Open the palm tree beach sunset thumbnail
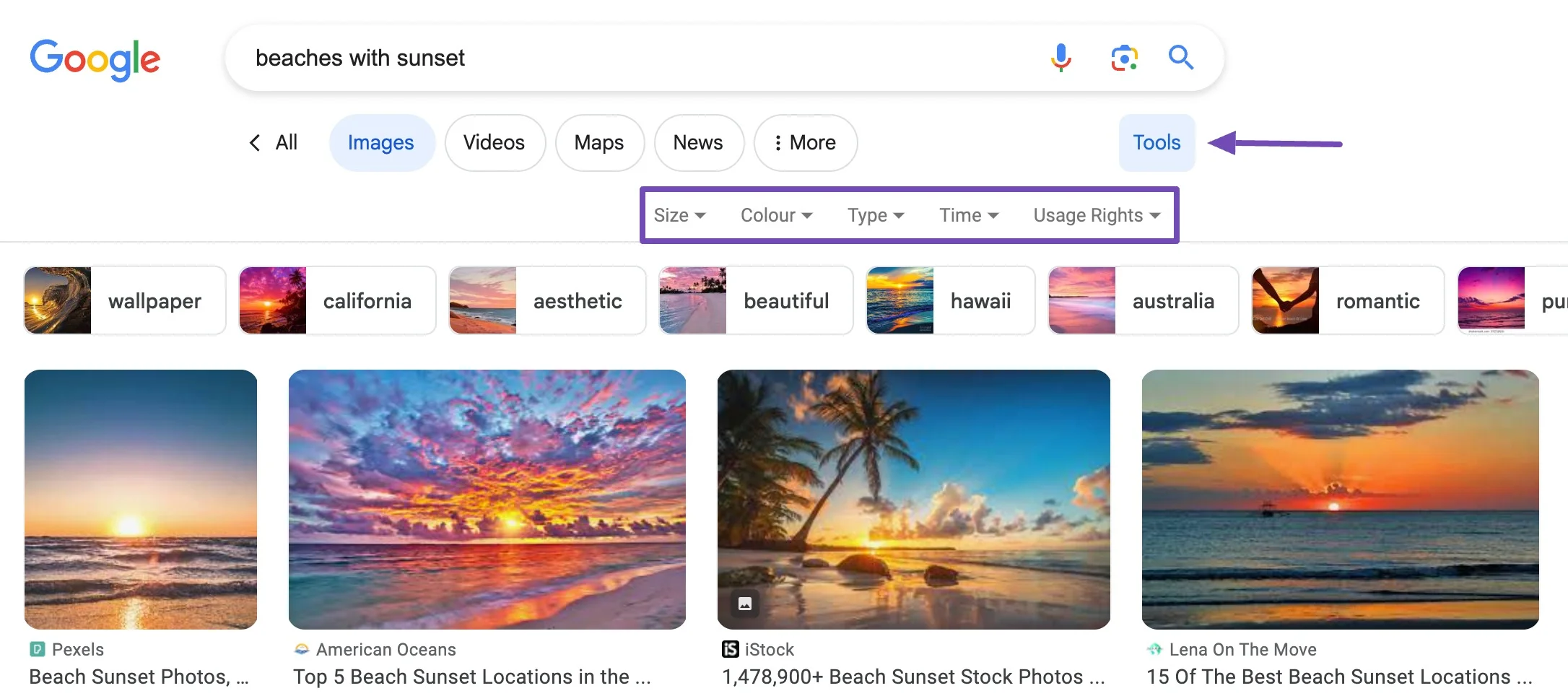 click(x=913, y=499)
